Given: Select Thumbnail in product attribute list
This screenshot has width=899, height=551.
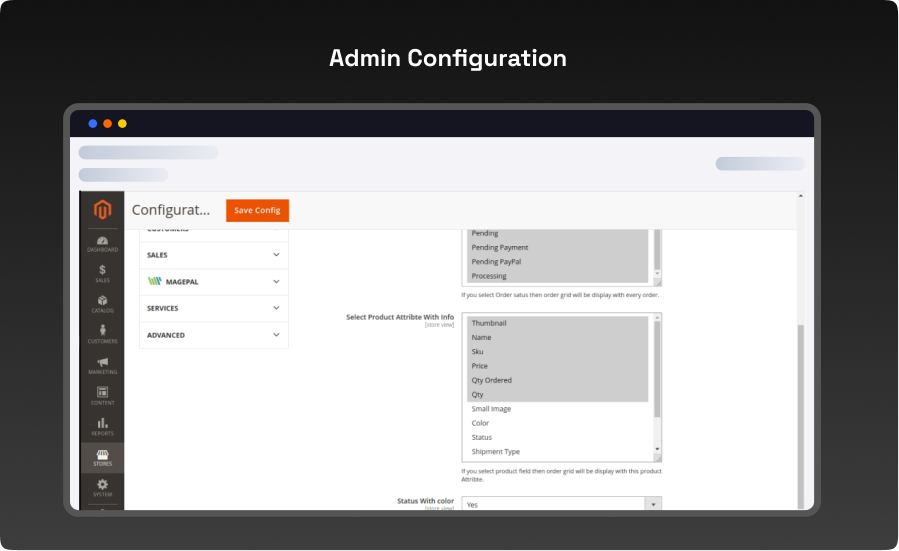Looking at the screenshot, I should (x=489, y=323).
